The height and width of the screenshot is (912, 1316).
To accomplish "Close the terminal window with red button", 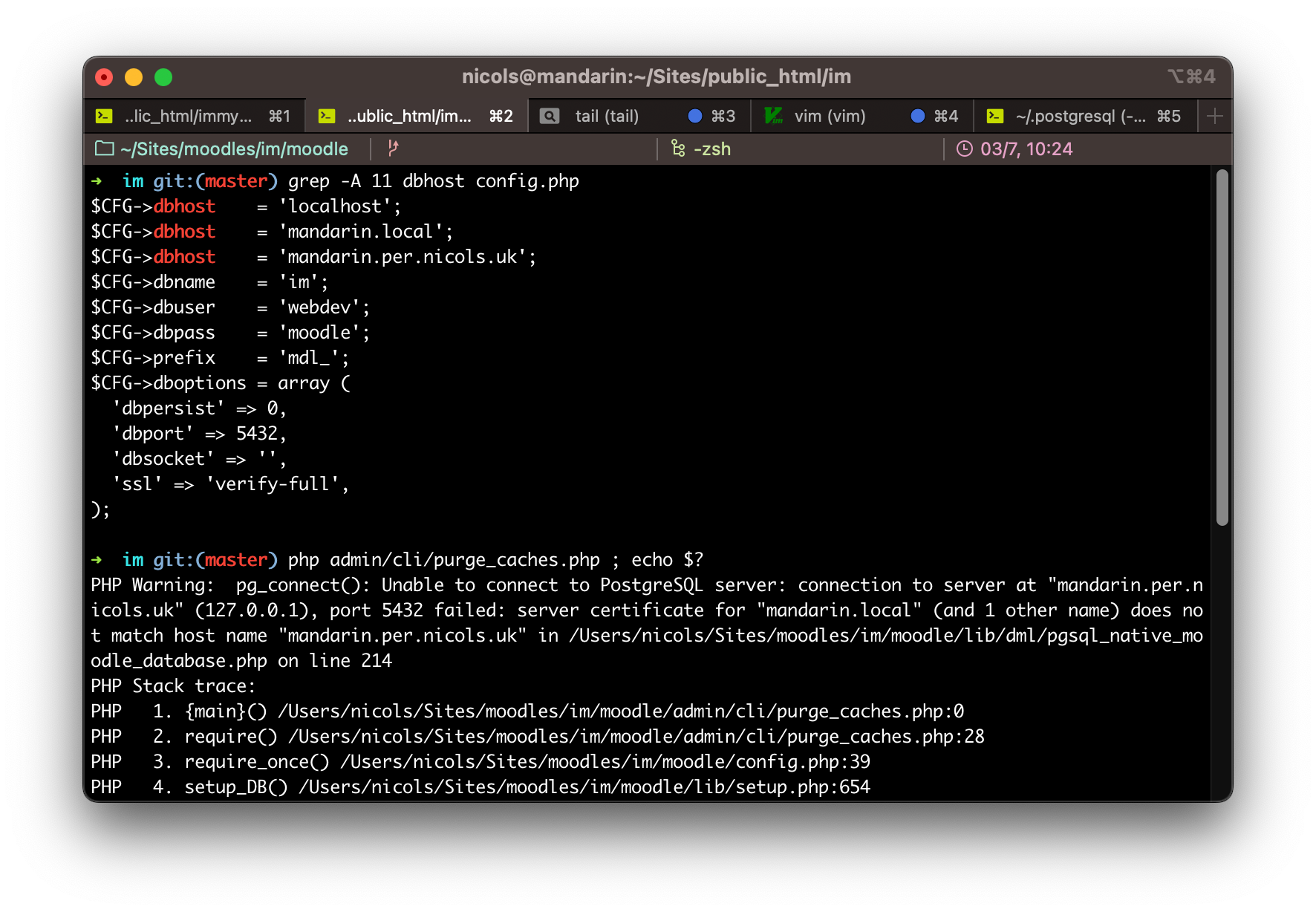I will (x=105, y=77).
